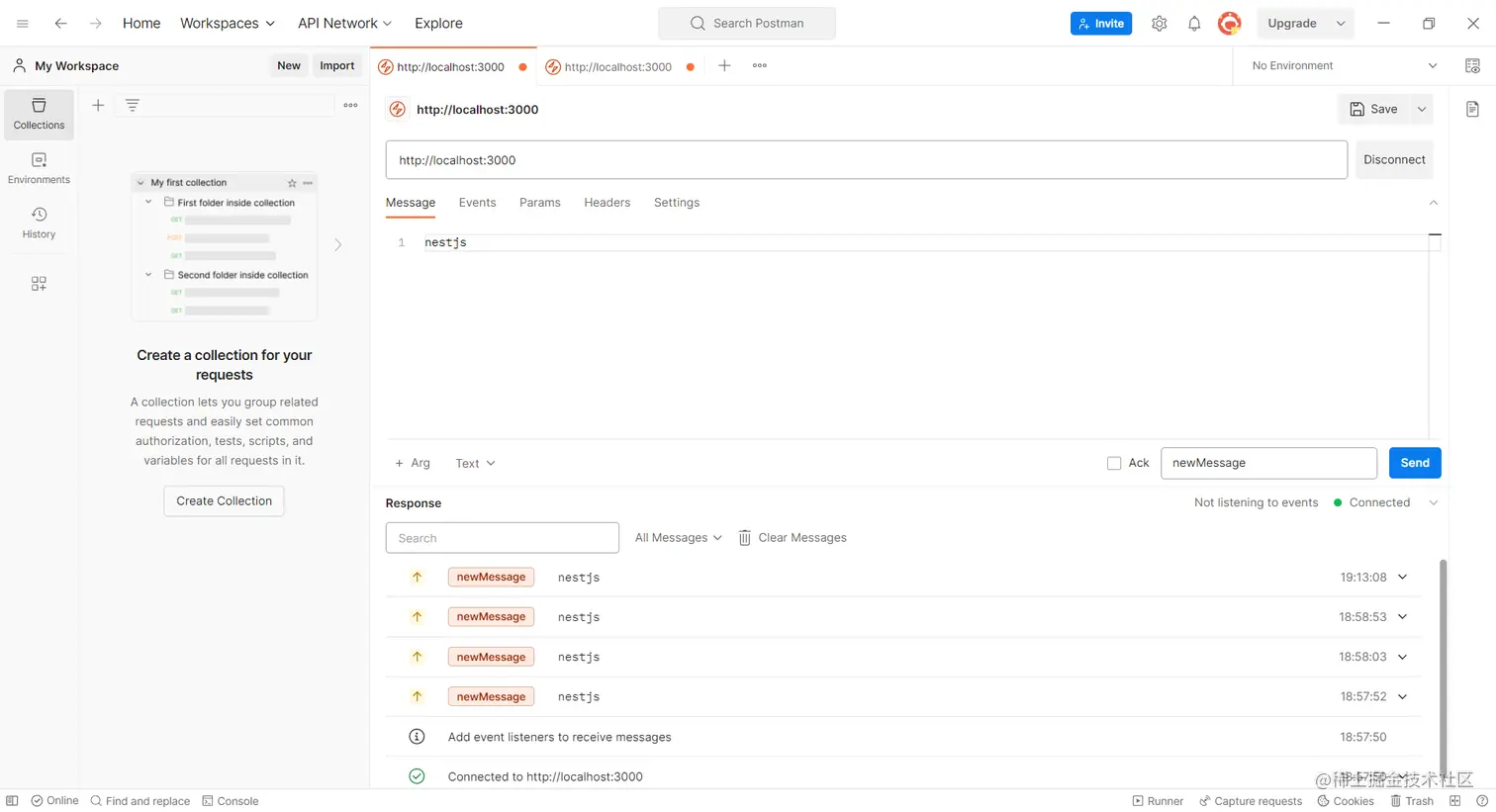Open the Environments sidebar panel

[39, 168]
